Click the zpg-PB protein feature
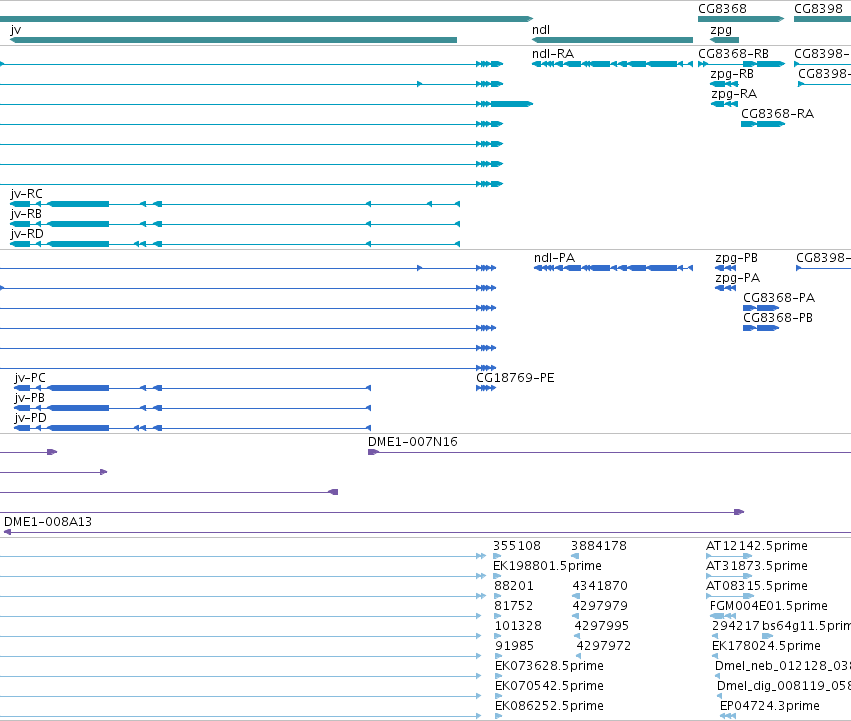 (x=726, y=268)
